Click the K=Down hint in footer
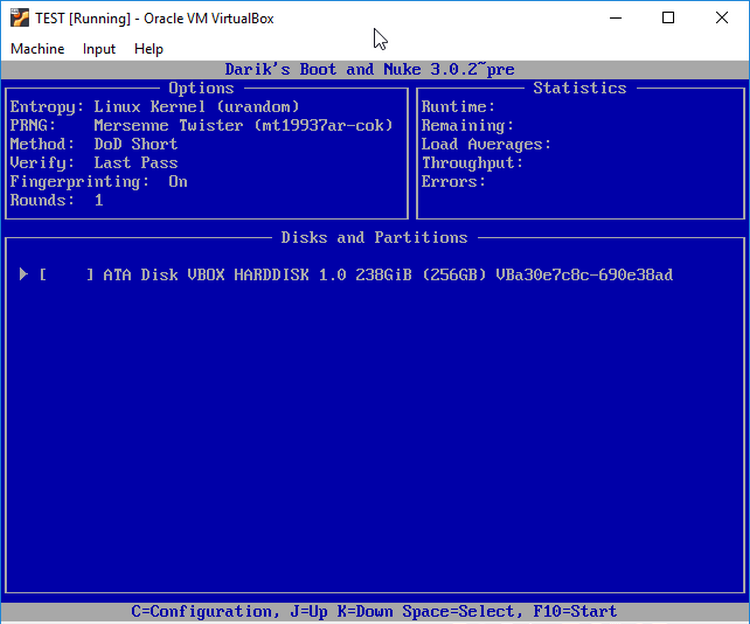The width and height of the screenshot is (750, 624). pyautogui.click(x=365, y=612)
